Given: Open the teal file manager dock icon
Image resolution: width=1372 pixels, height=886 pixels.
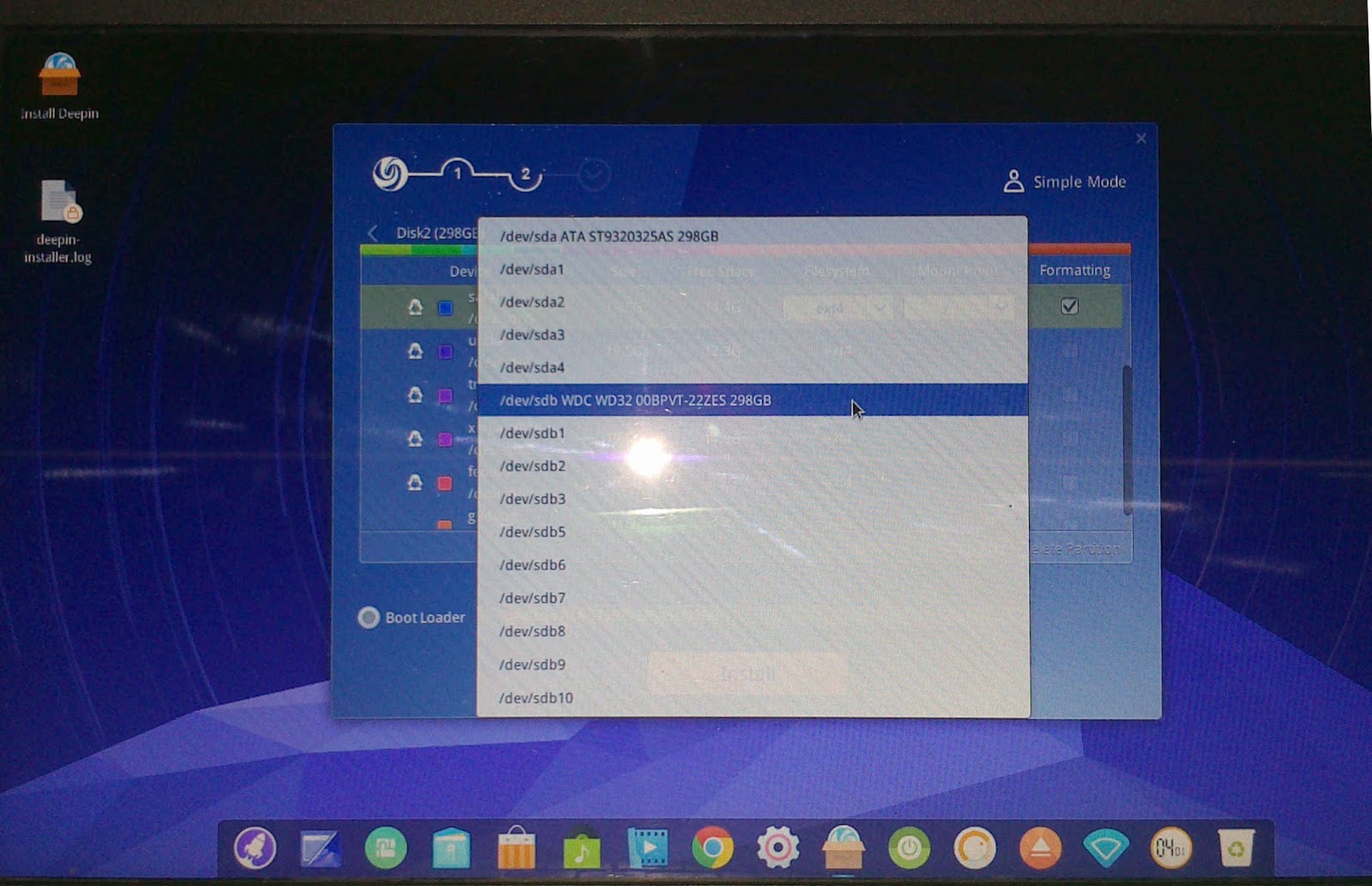Looking at the screenshot, I should (x=451, y=848).
